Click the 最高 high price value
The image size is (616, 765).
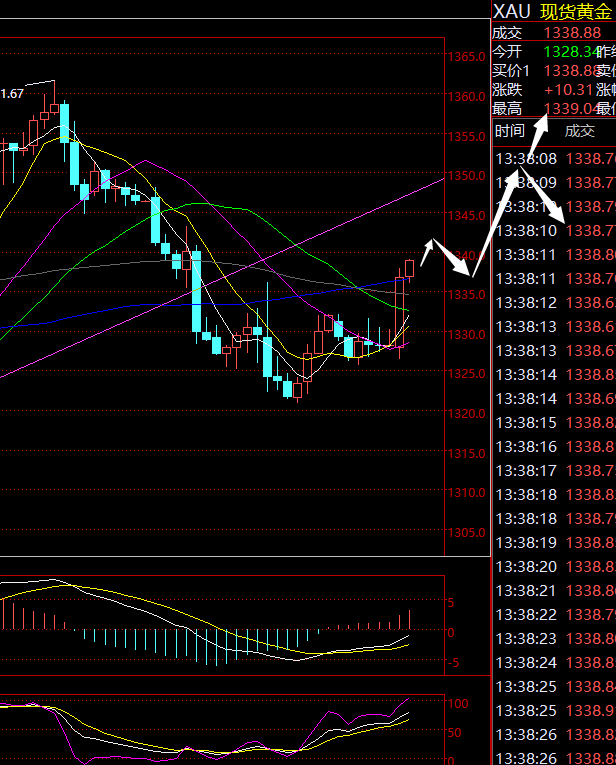click(x=571, y=108)
